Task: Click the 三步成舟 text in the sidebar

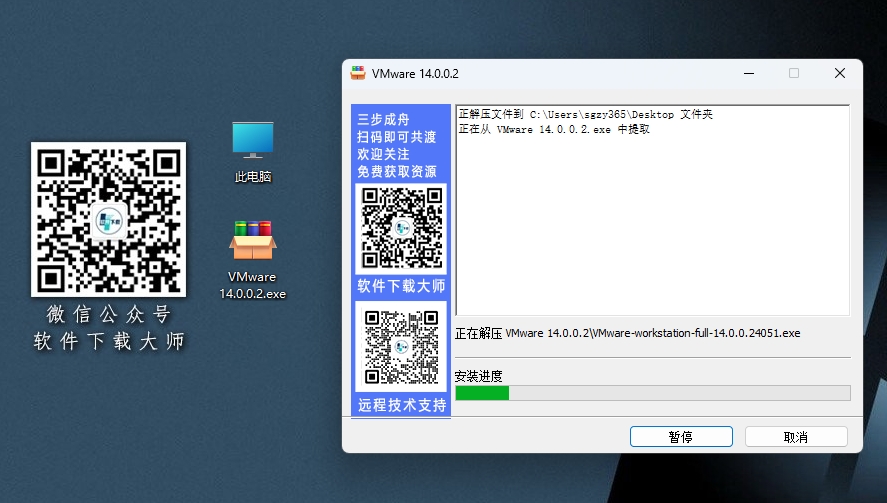Action: 383,119
